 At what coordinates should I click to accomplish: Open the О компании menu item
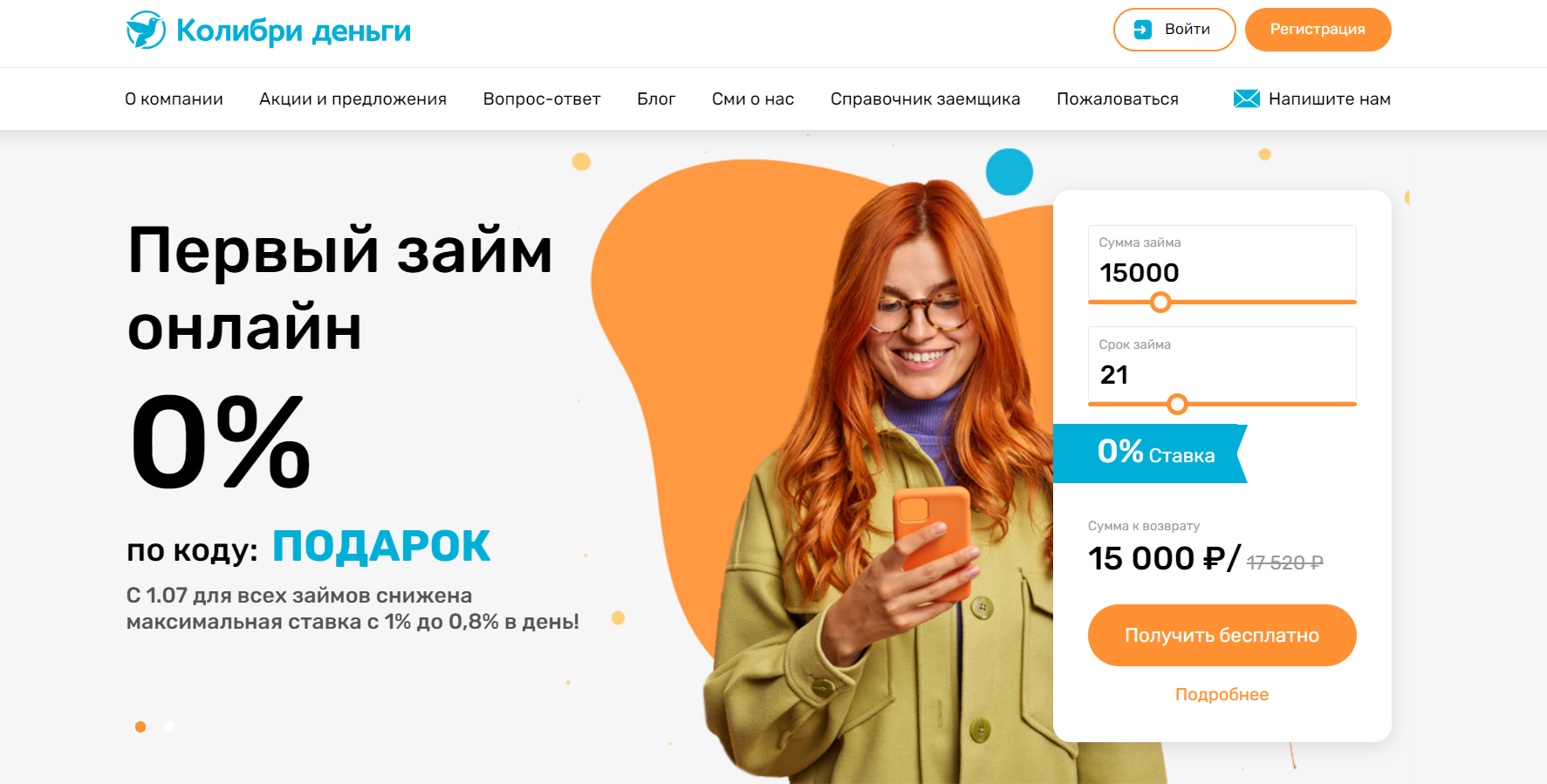(174, 99)
